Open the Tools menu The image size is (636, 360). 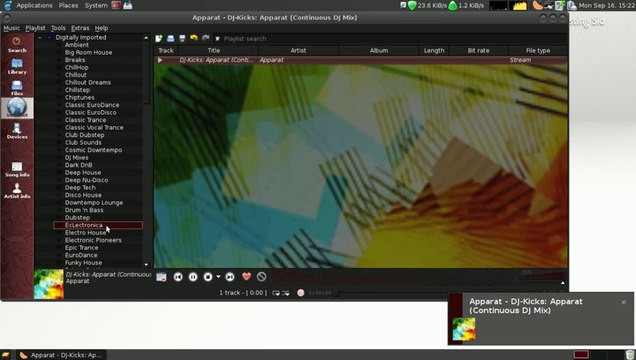click(58, 28)
